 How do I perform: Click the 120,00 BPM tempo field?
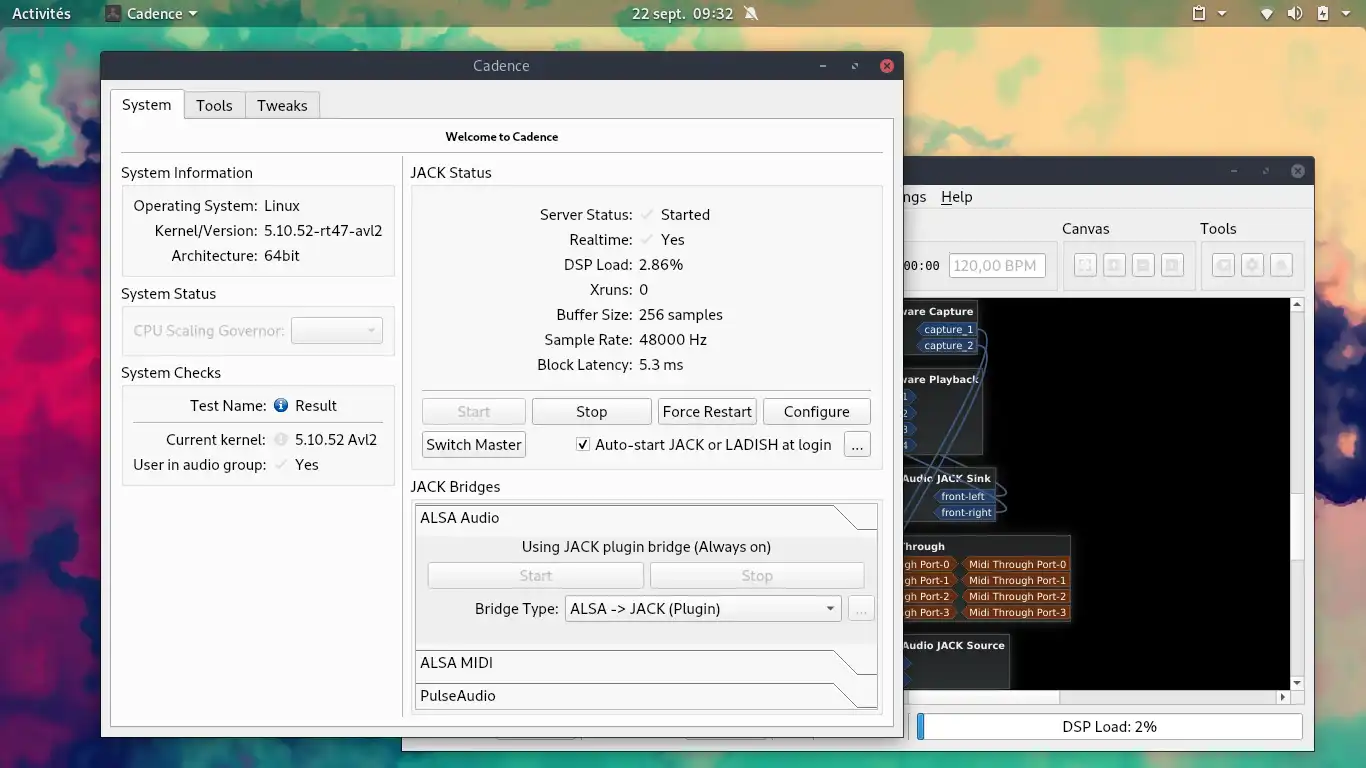click(997, 266)
